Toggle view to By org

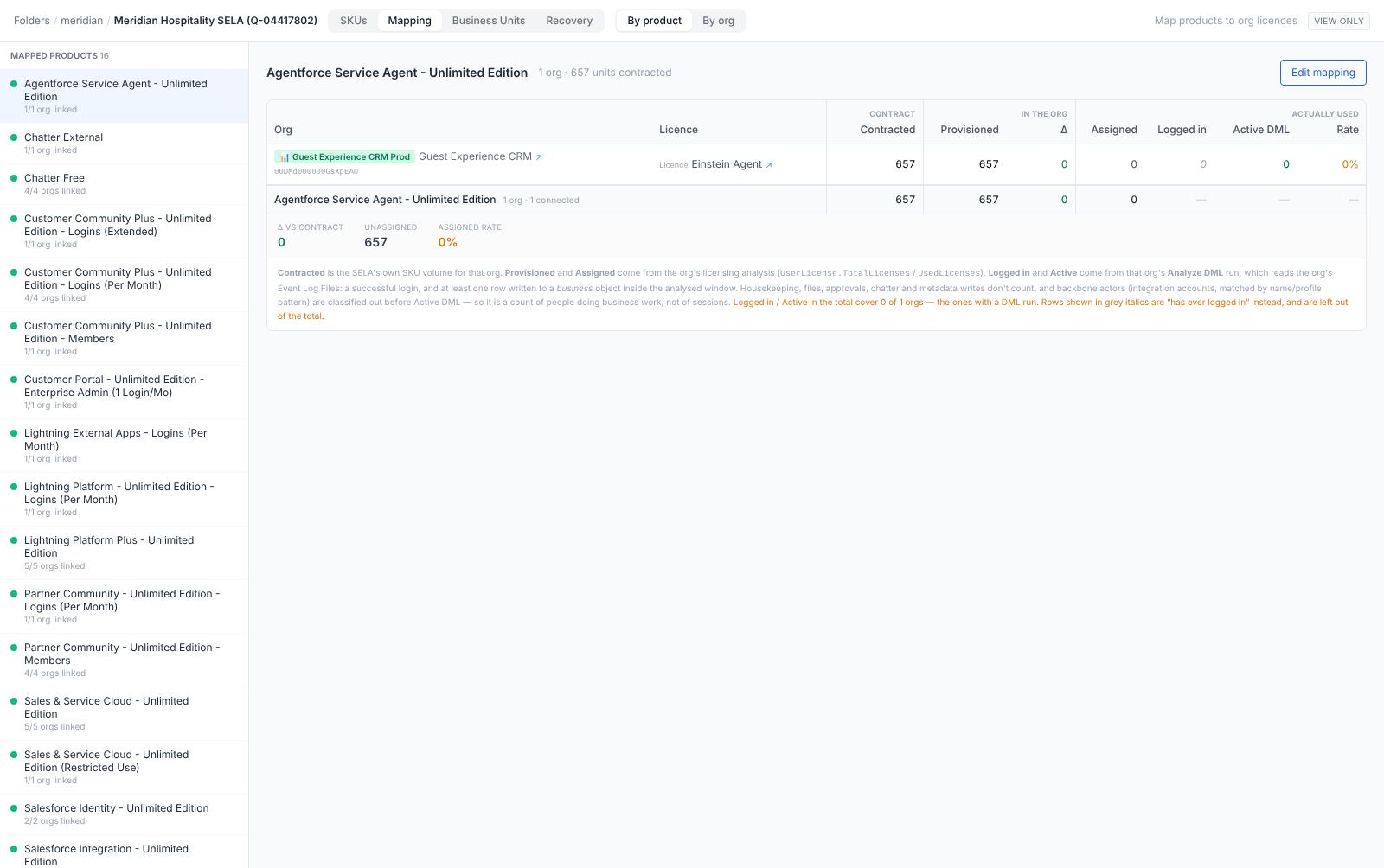coord(718,21)
